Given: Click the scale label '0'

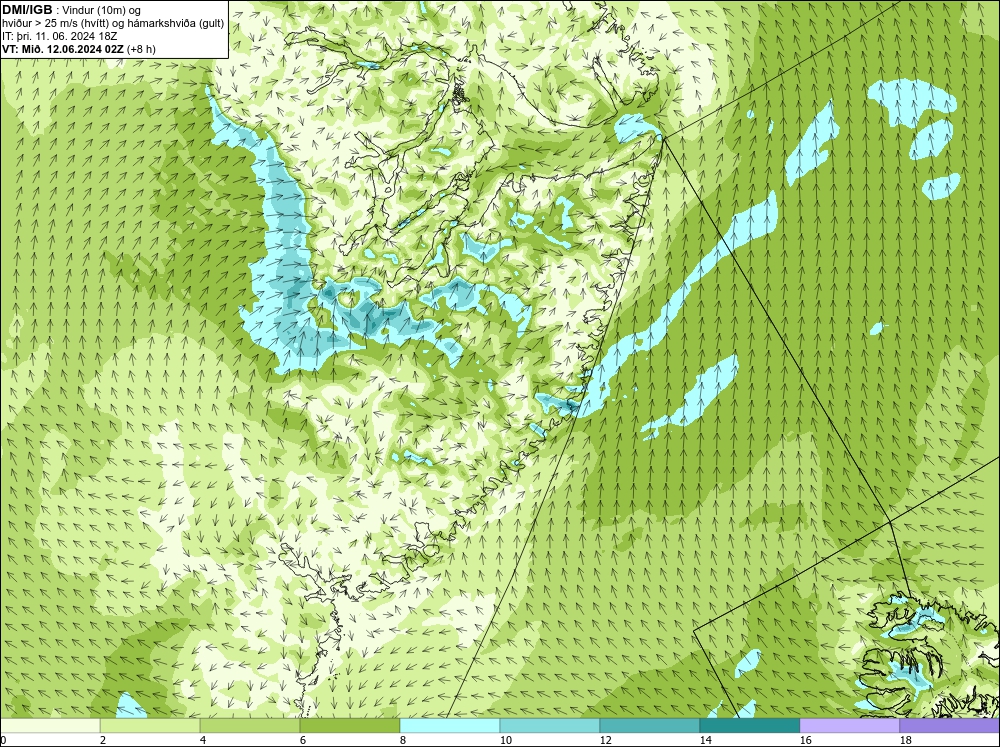Looking at the screenshot, I should 4,740.
